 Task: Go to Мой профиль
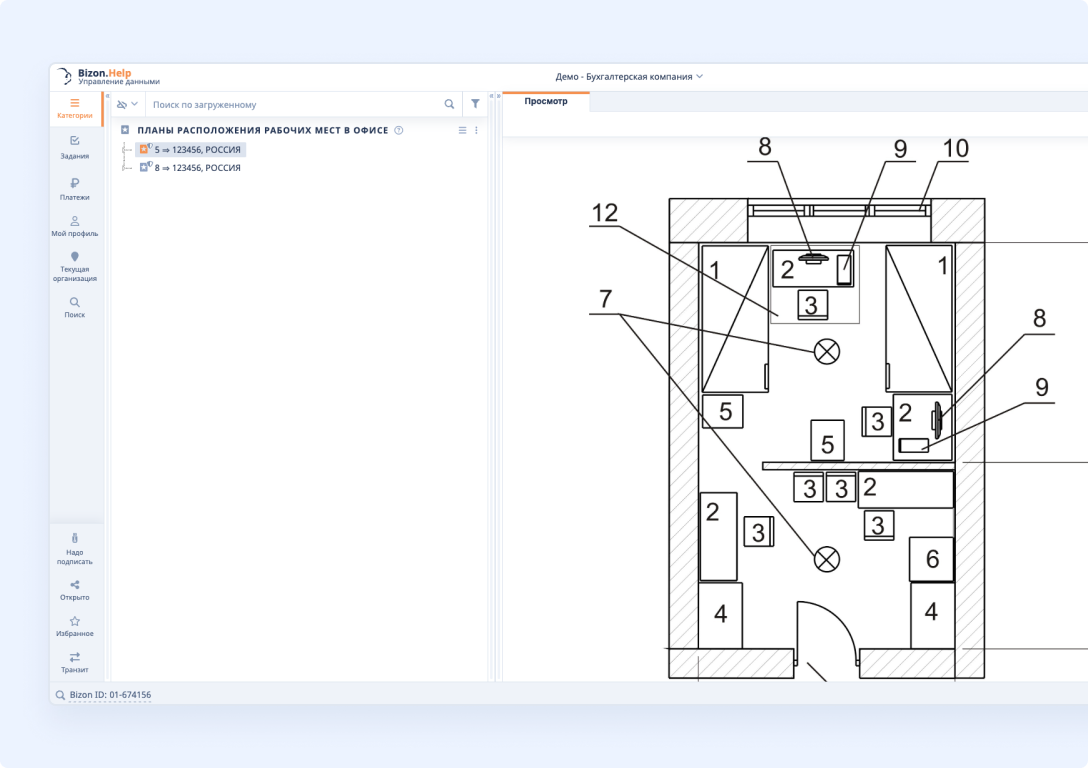click(x=75, y=226)
